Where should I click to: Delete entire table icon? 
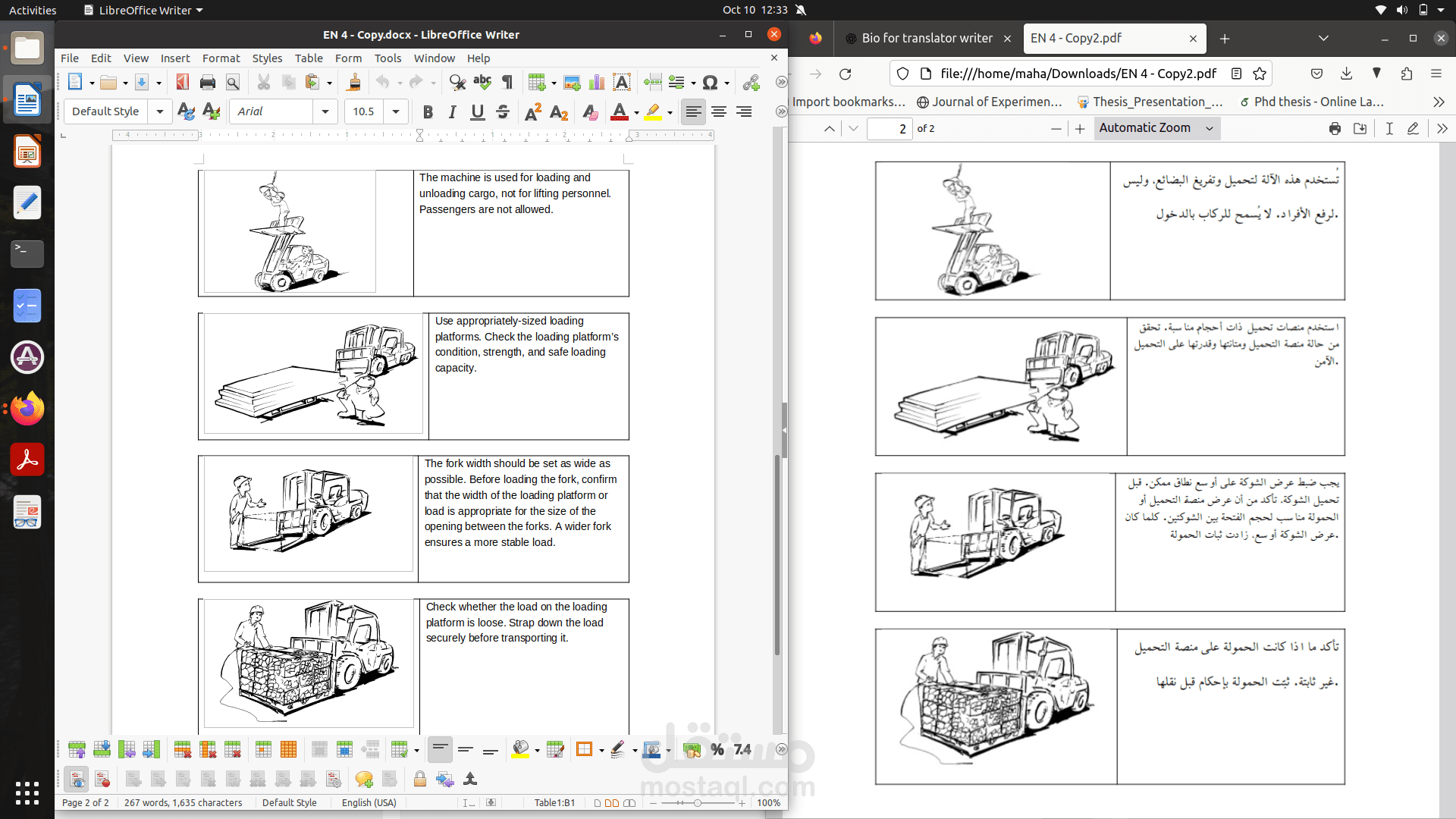(x=233, y=750)
